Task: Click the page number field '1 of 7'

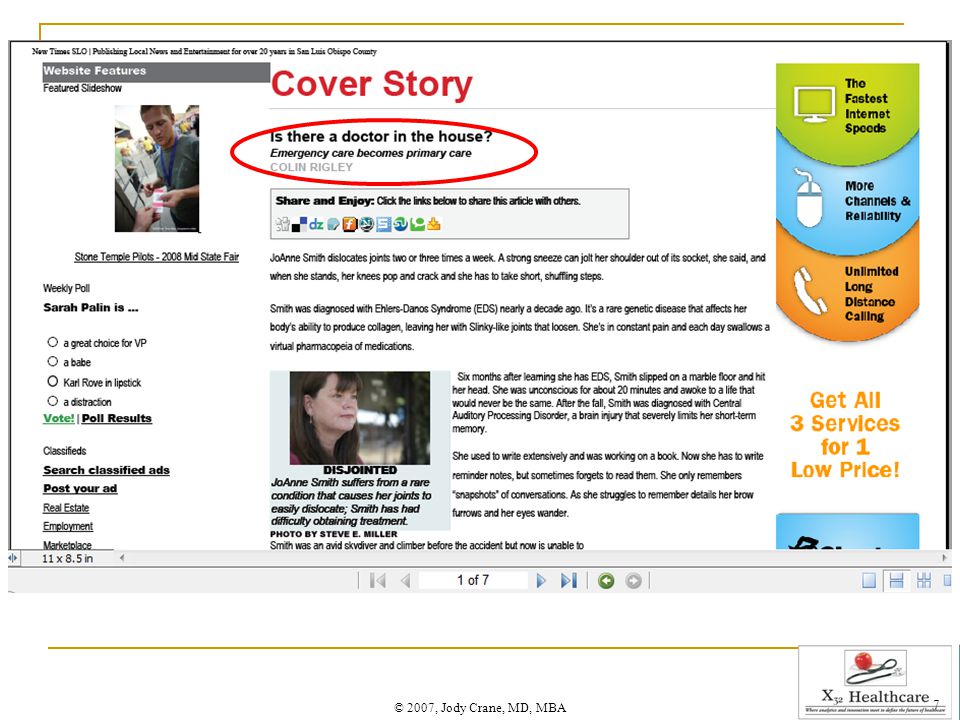Action: click(x=473, y=580)
